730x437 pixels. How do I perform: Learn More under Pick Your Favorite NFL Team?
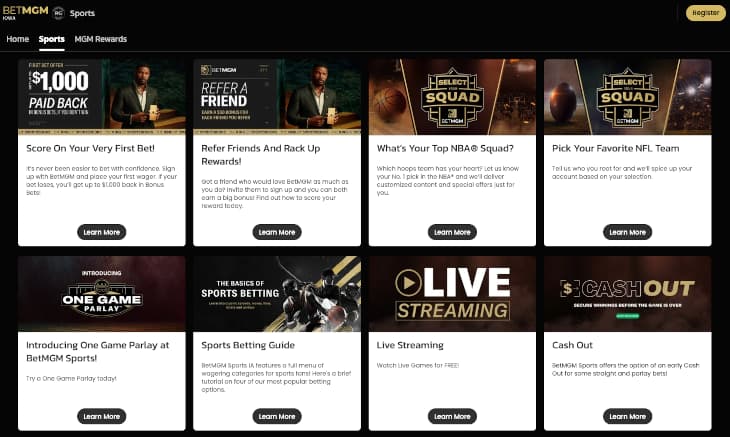(x=628, y=232)
